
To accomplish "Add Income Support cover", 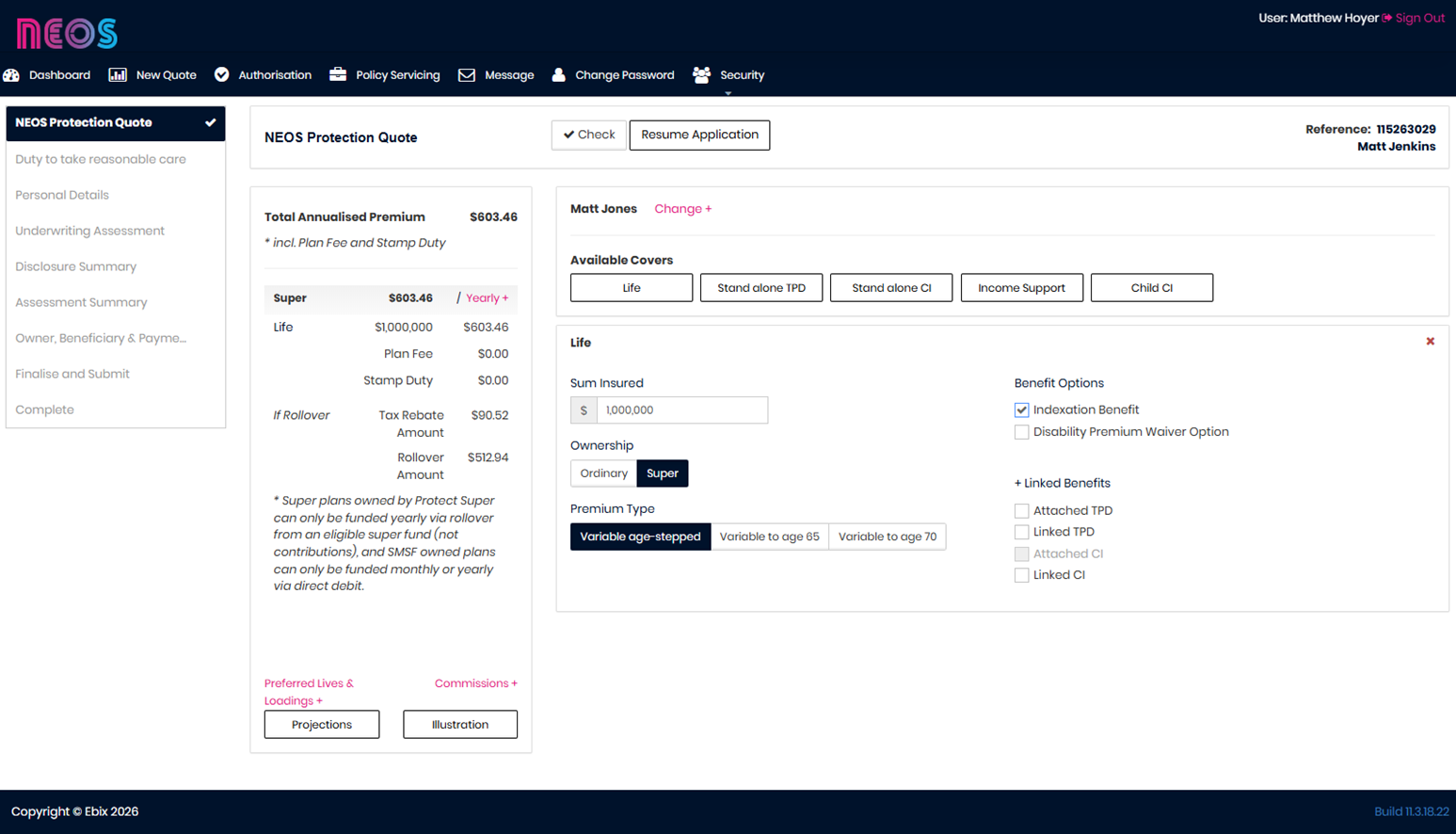I will pos(1021,288).
